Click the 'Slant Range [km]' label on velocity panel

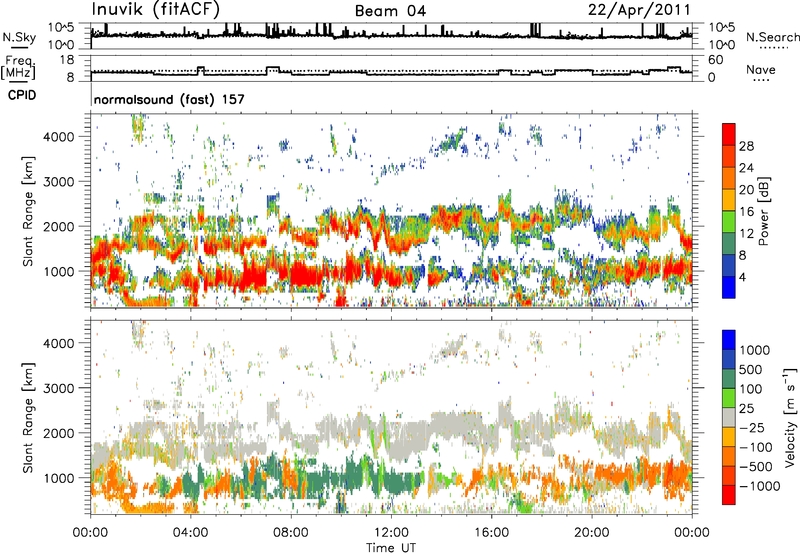28,417
